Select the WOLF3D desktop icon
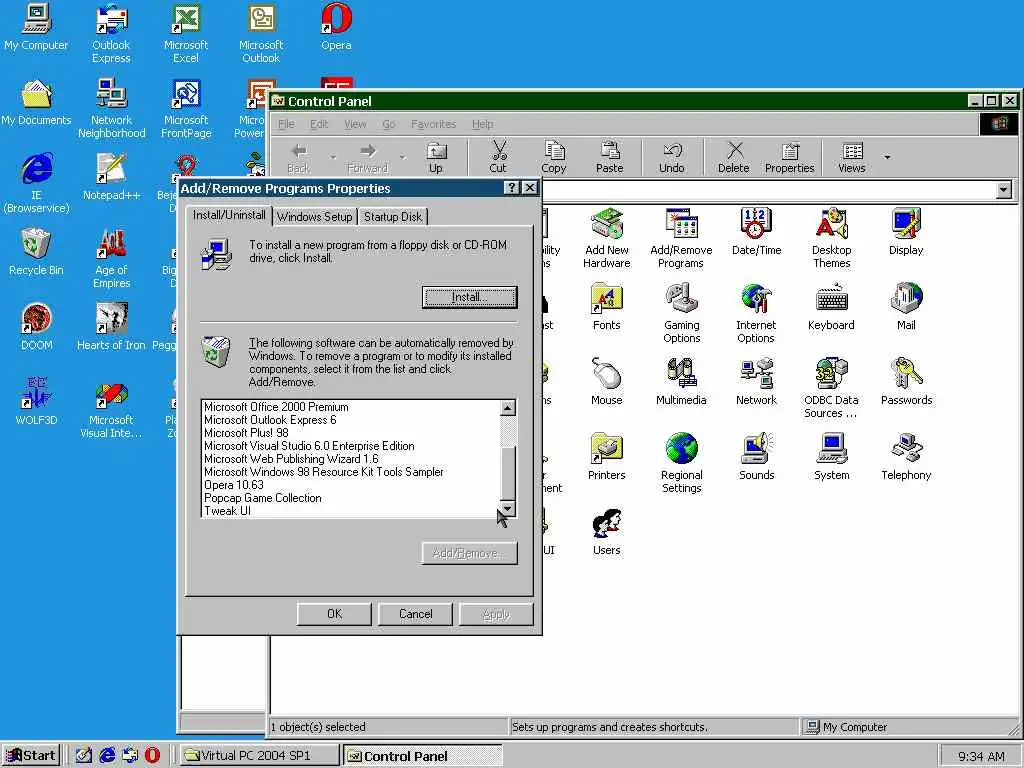 click(x=36, y=402)
